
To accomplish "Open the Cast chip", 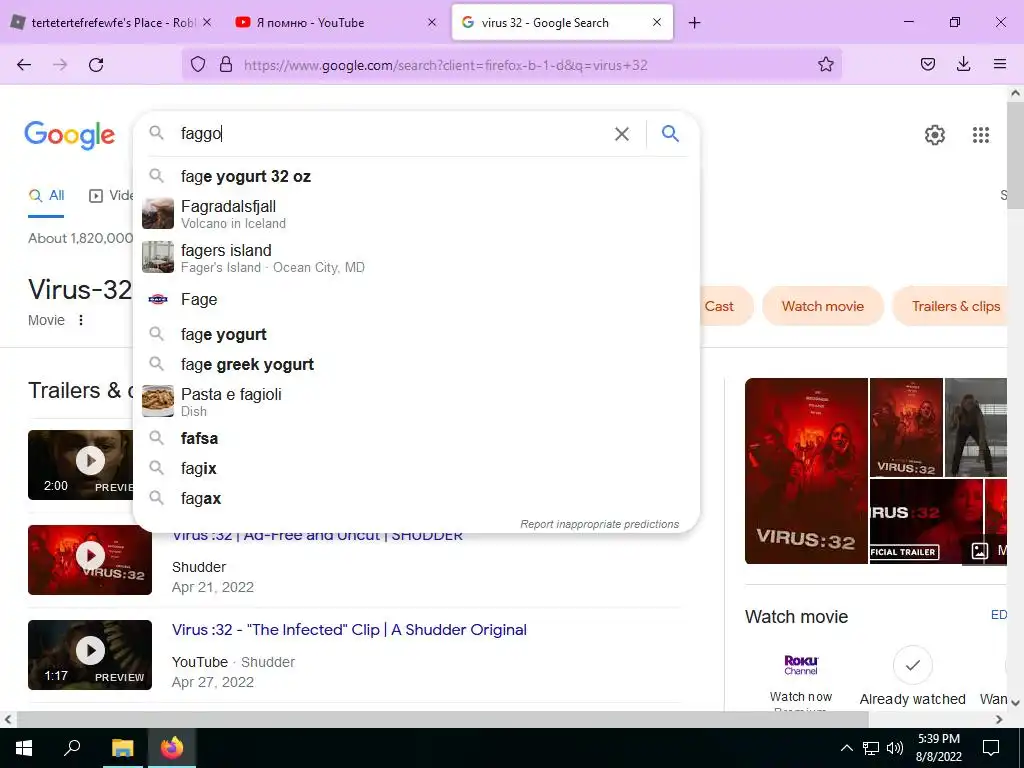I will point(724,306).
